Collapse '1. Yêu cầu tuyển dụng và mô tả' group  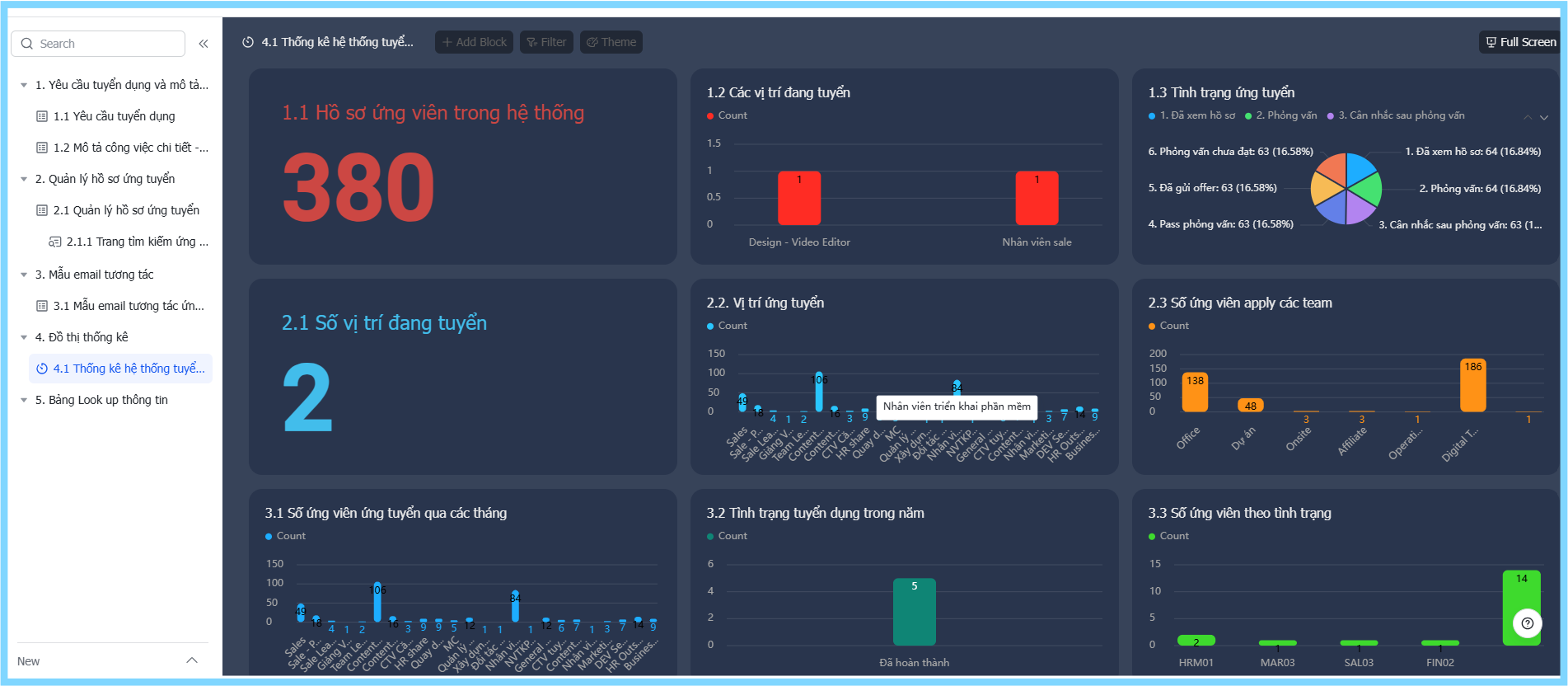tap(24, 85)
